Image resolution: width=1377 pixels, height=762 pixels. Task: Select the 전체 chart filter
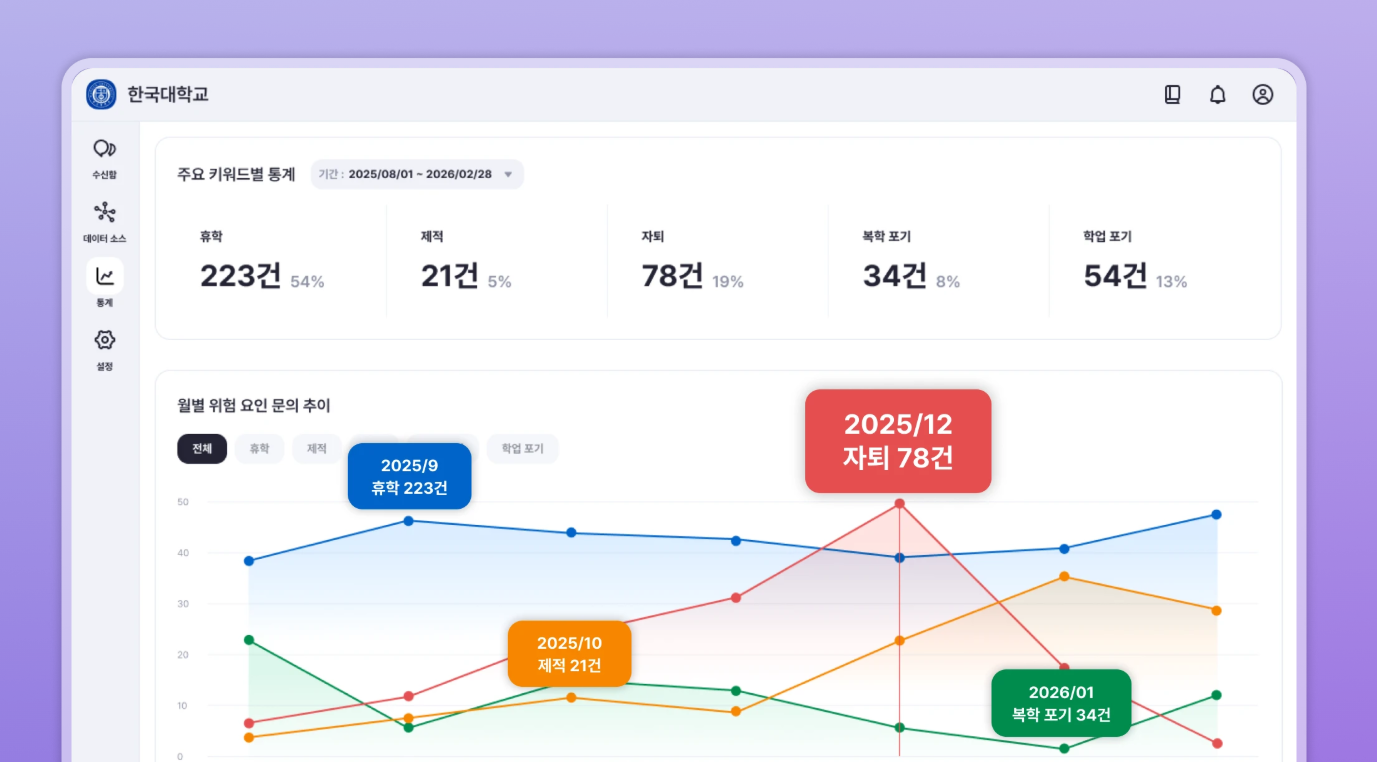[202, 449]
